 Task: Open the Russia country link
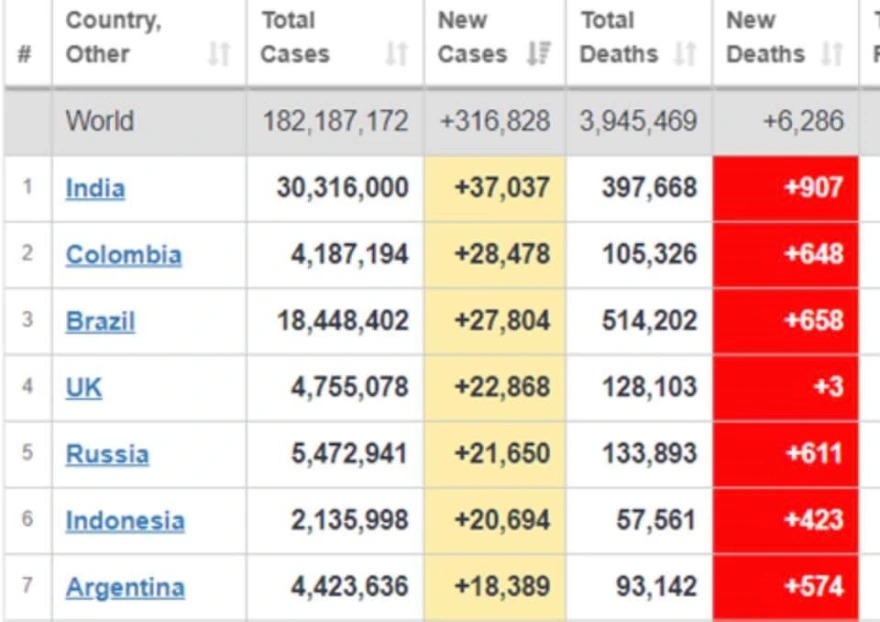107,454
